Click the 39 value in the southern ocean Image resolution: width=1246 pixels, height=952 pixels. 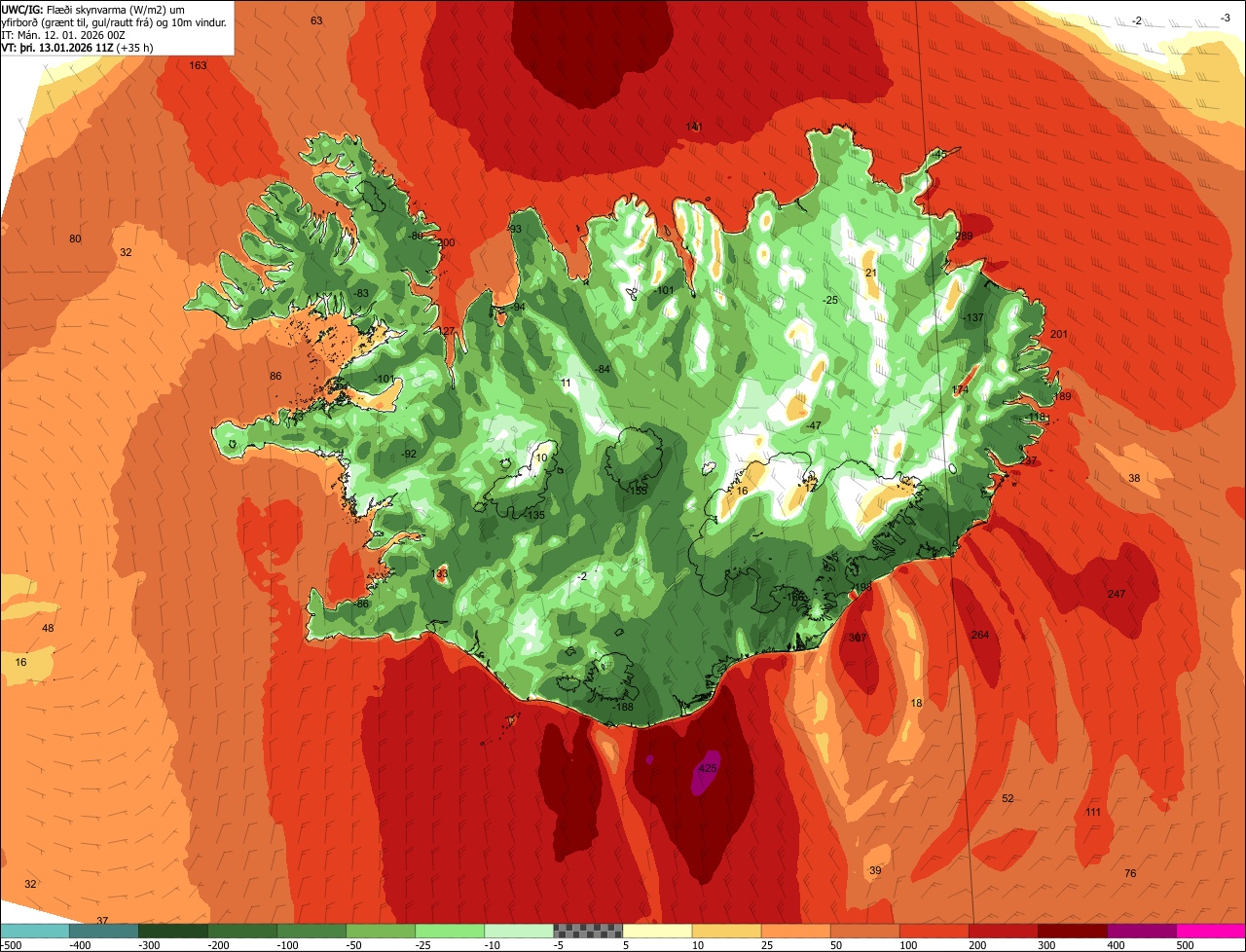(875, 870)
